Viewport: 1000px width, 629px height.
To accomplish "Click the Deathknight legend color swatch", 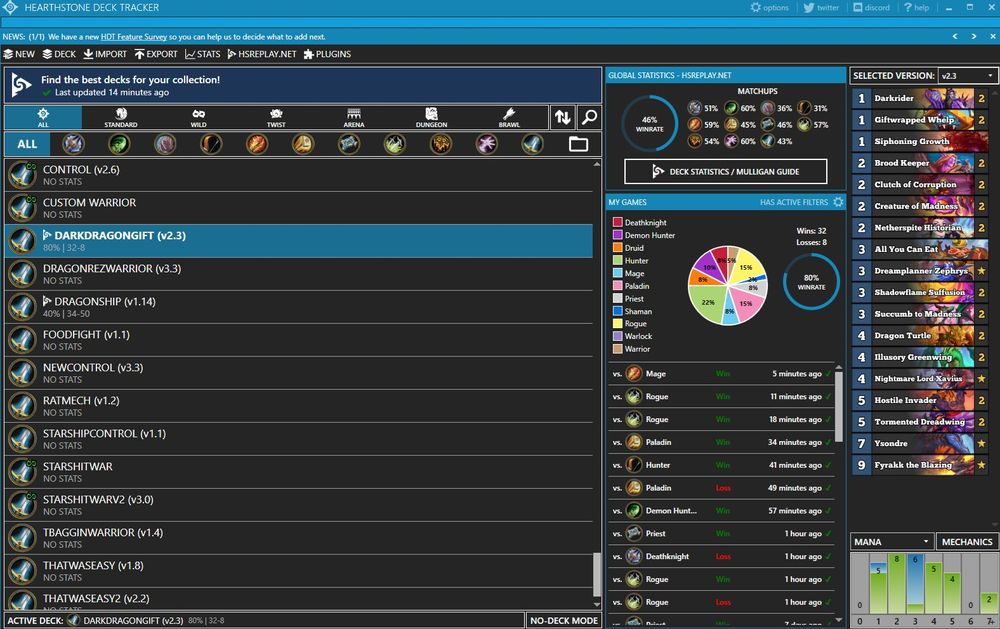I will pyautogui.click(x=617, y=222).
